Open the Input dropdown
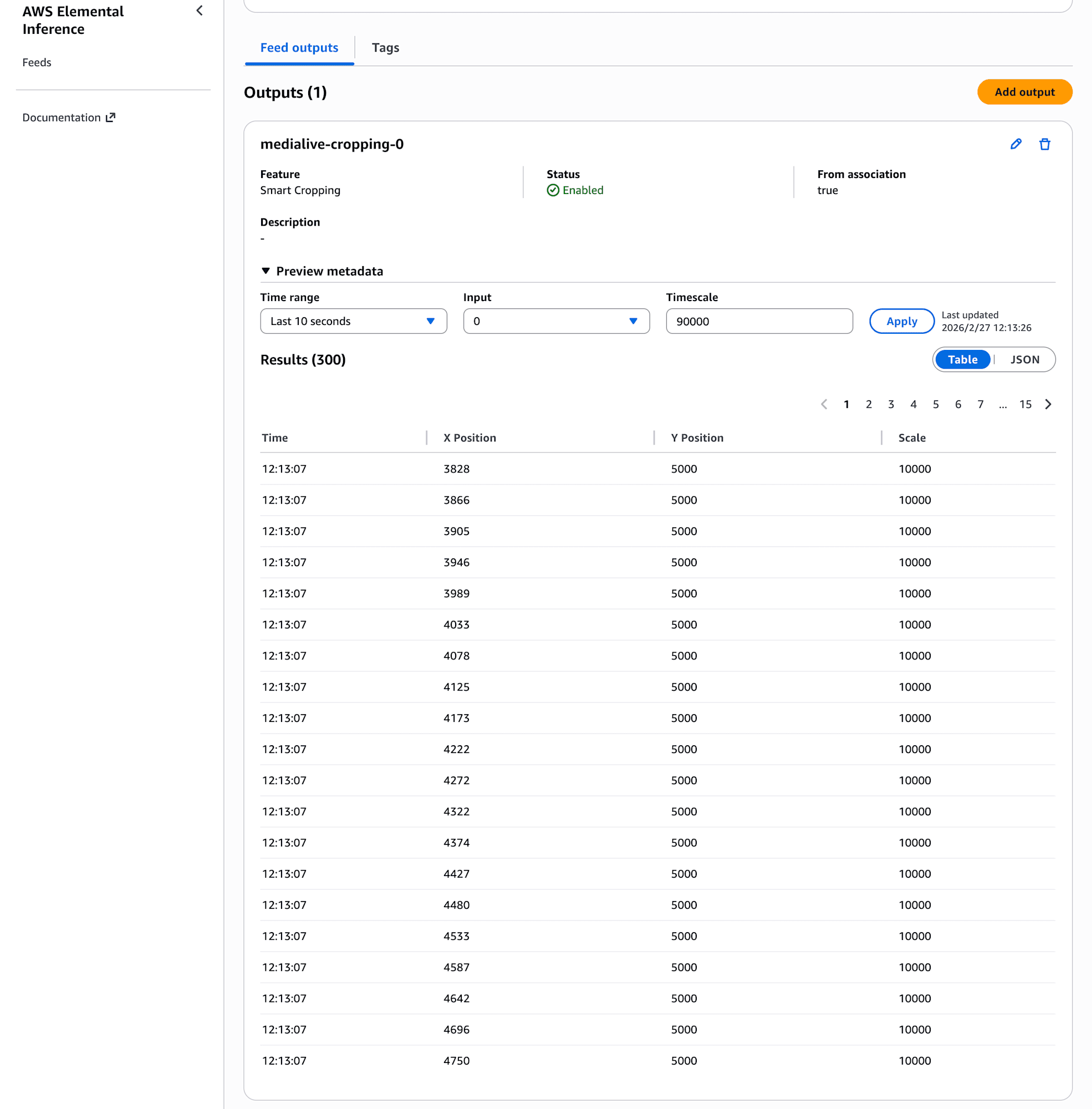 point(556,321)
